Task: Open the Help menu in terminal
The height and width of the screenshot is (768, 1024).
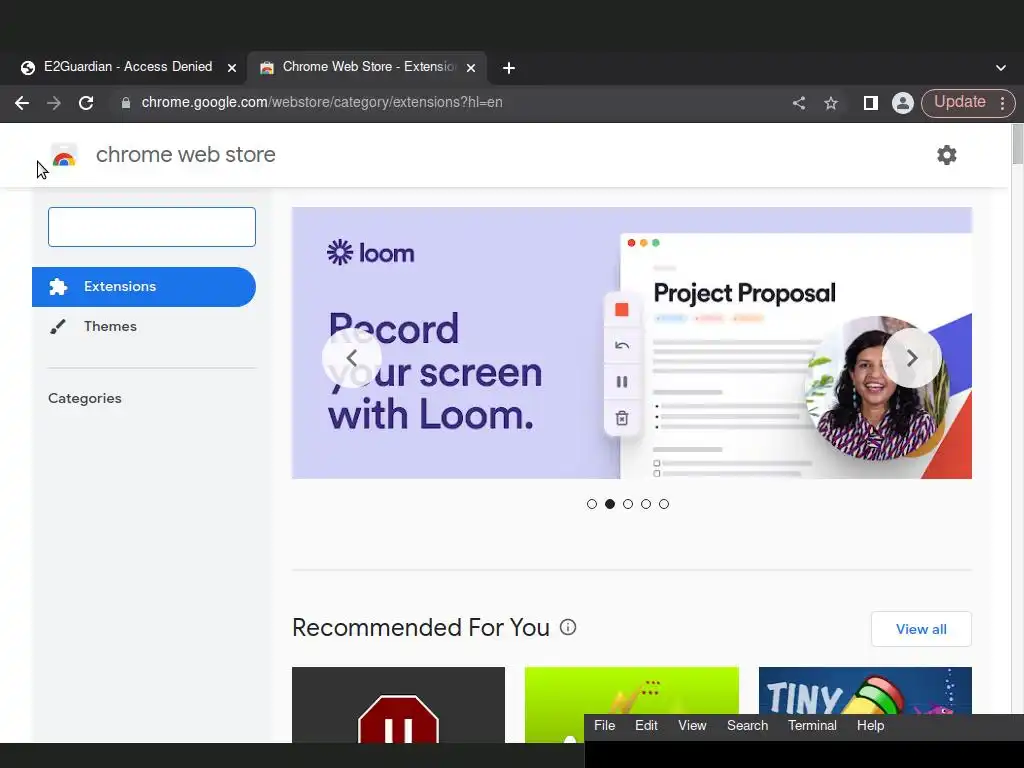Action: (x=870, y=726)
